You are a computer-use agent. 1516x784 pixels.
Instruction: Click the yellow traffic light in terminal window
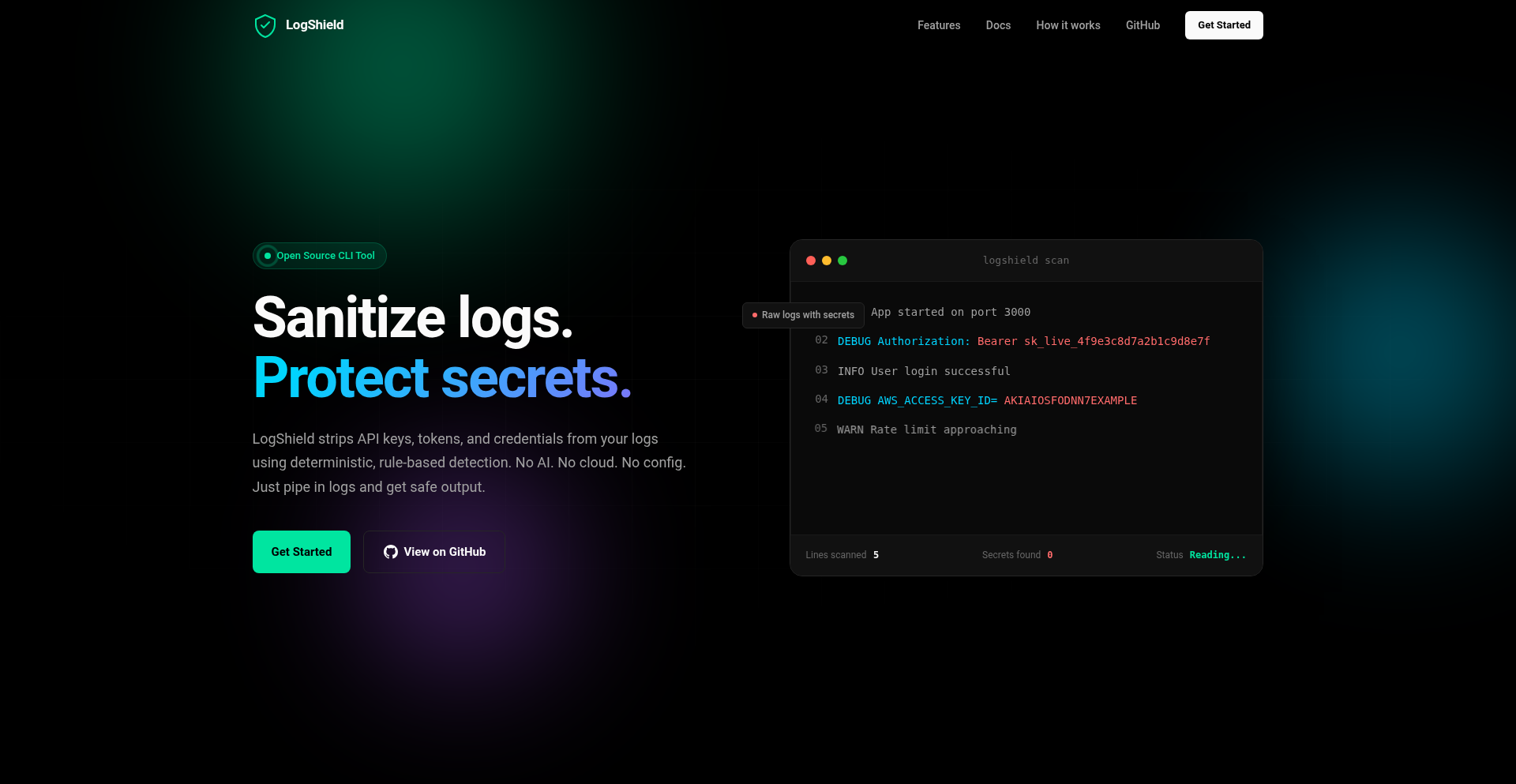tap(827, 261)
